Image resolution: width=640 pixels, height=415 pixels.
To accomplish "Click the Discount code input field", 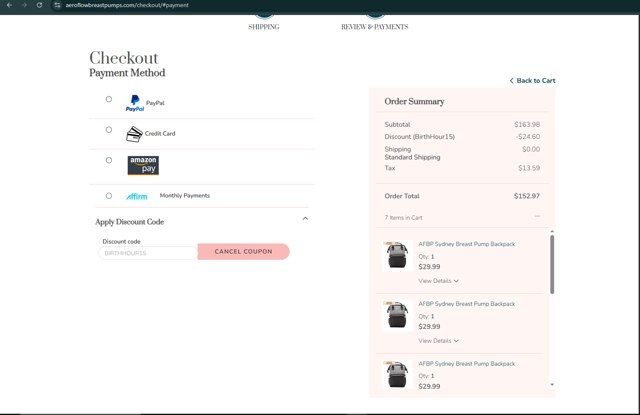I will click(148, 253).
